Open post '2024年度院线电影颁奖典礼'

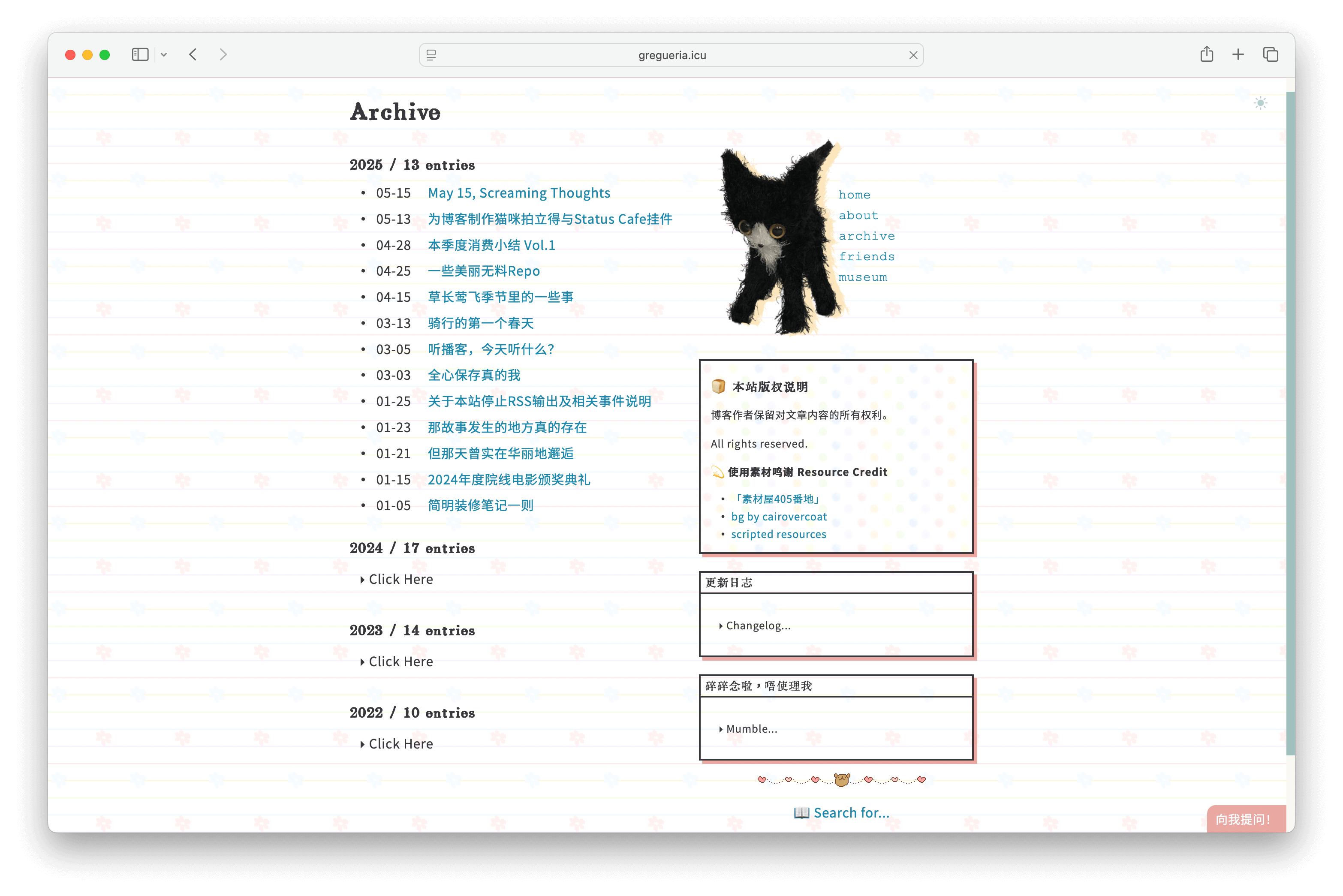click(x=509, y=479)
